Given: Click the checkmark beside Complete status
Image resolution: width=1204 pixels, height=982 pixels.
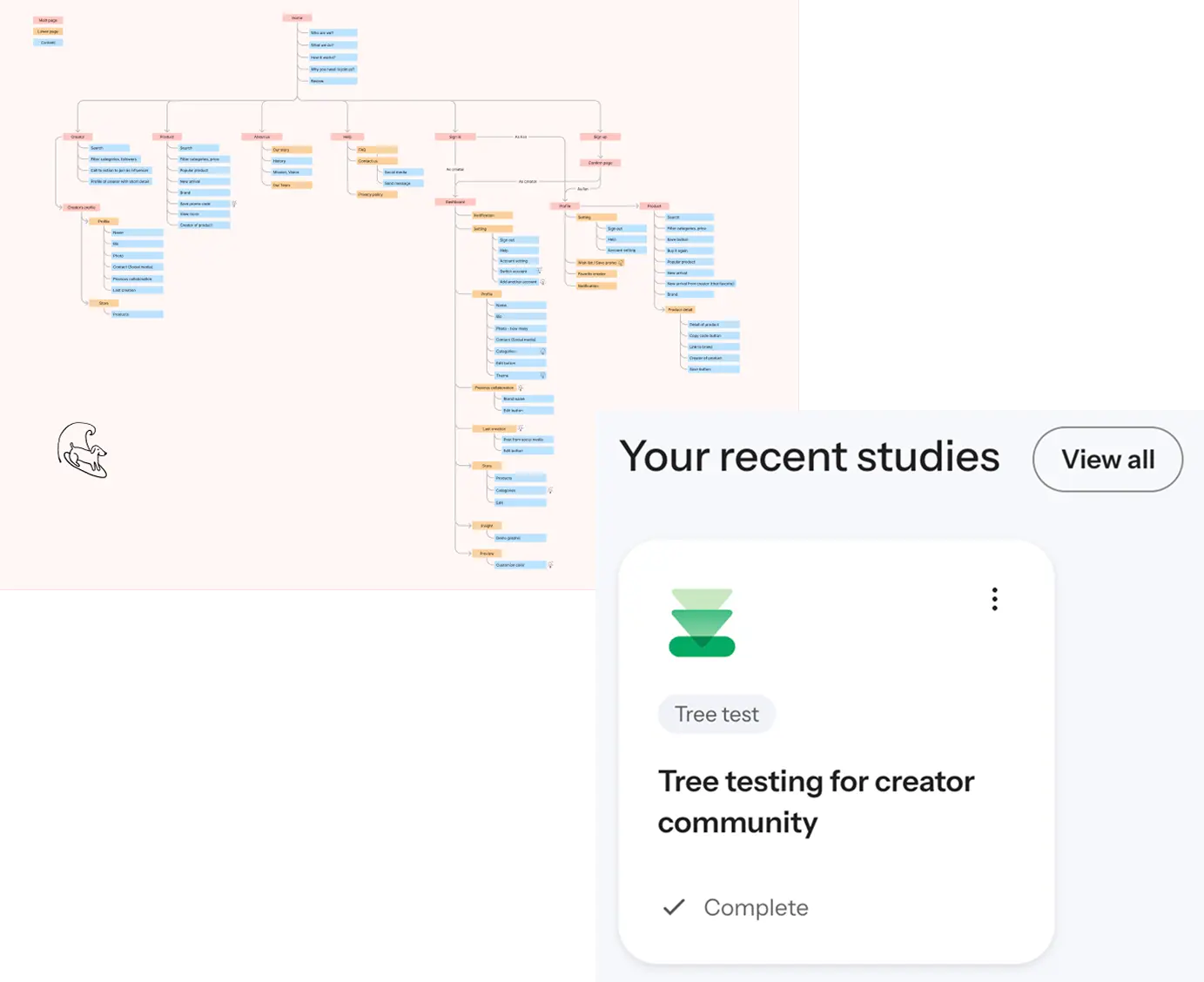Looking at the screenshot, I should [x=672, y=907].
